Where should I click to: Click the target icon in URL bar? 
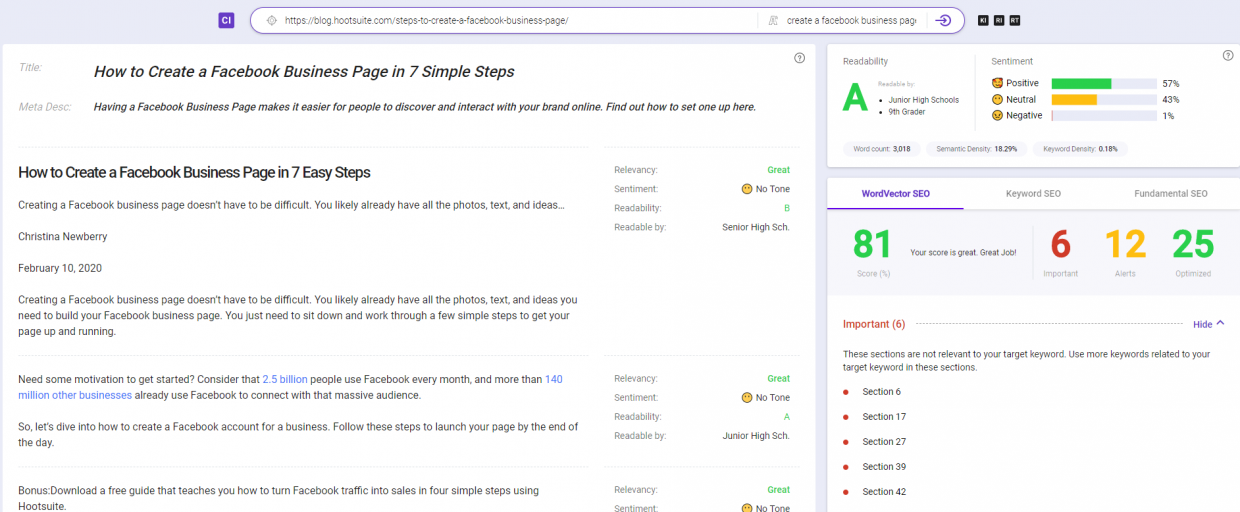coord(270,20)
